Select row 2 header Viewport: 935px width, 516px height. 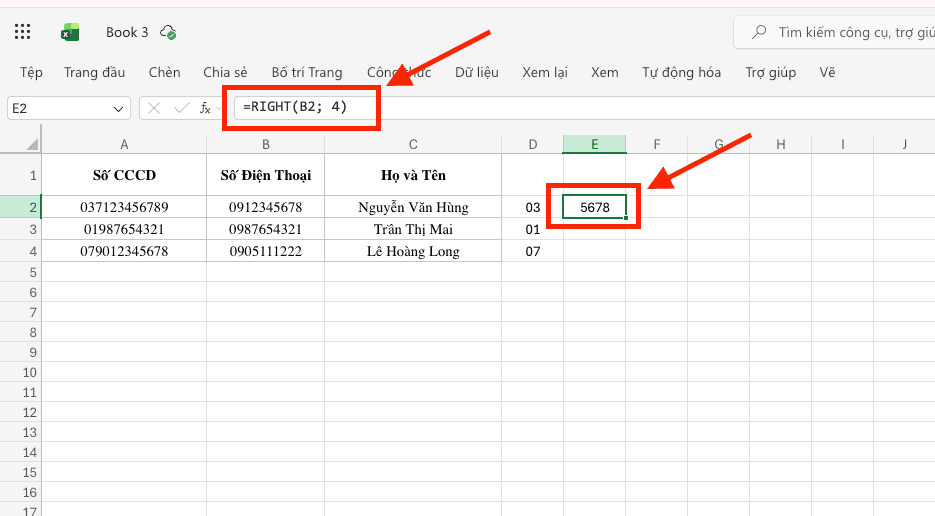(21, 207)
